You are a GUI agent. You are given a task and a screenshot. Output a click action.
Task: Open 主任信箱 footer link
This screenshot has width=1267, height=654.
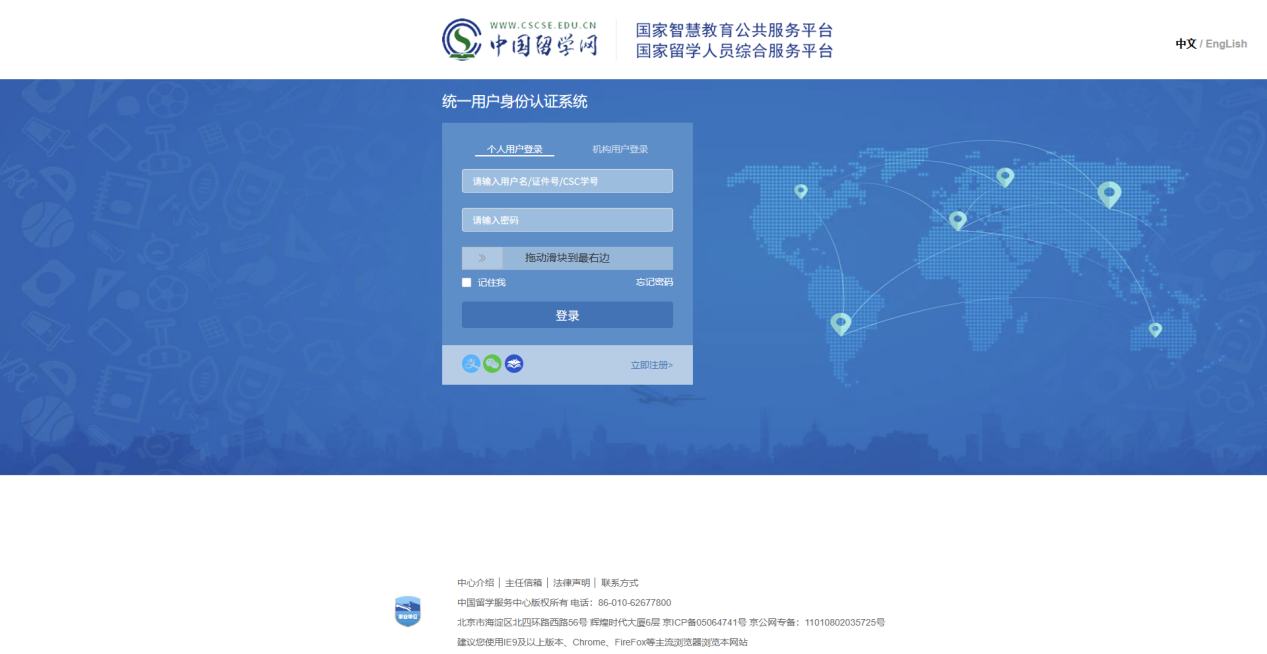pos(523,583)
